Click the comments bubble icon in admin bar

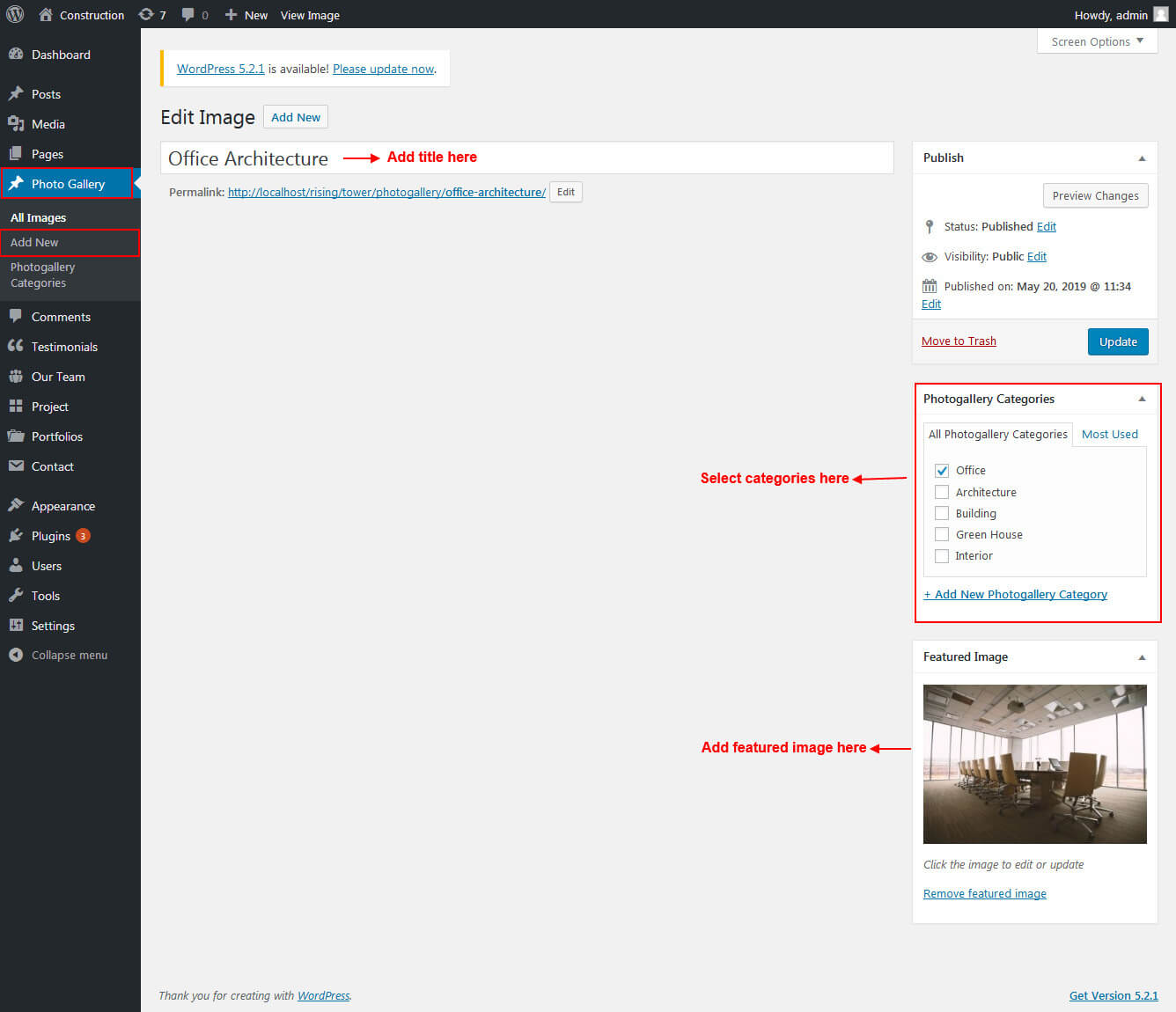pyautogui.click(x=187, y=14)
